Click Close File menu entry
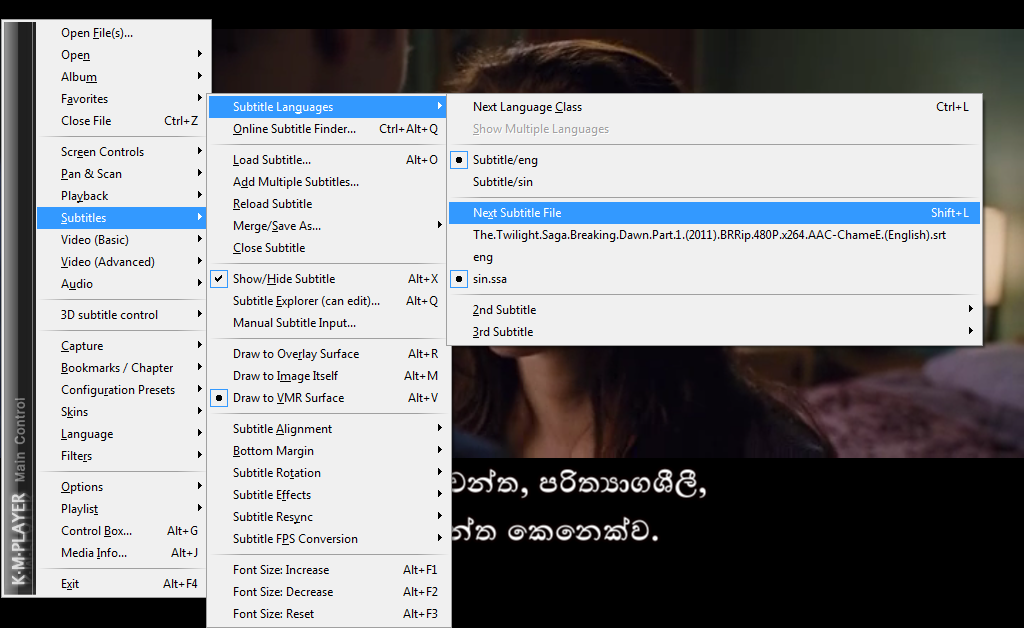Screen dimensions: 1024x628 (x=122, y=121)
